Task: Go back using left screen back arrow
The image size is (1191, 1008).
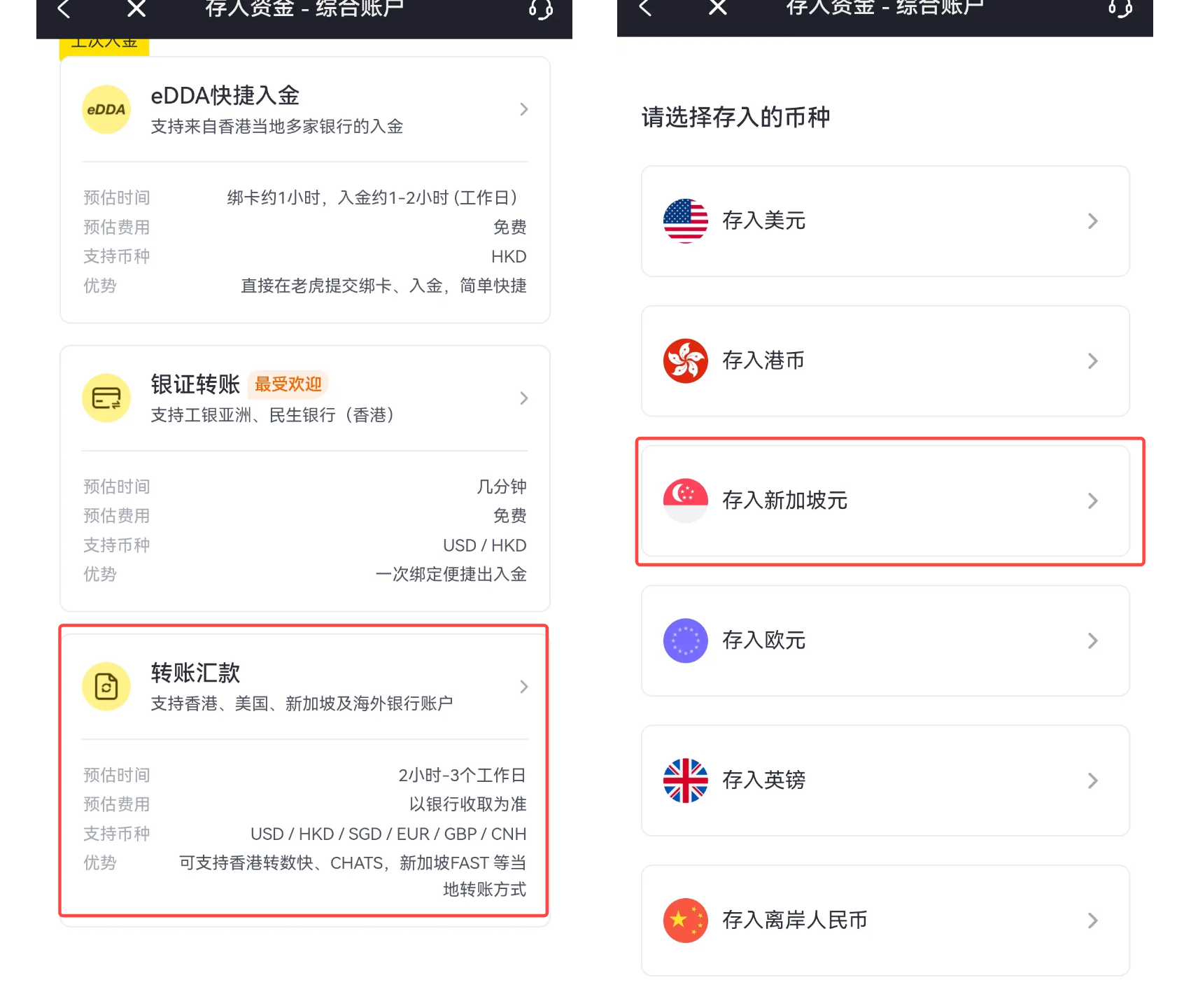Action: point(64,9)
